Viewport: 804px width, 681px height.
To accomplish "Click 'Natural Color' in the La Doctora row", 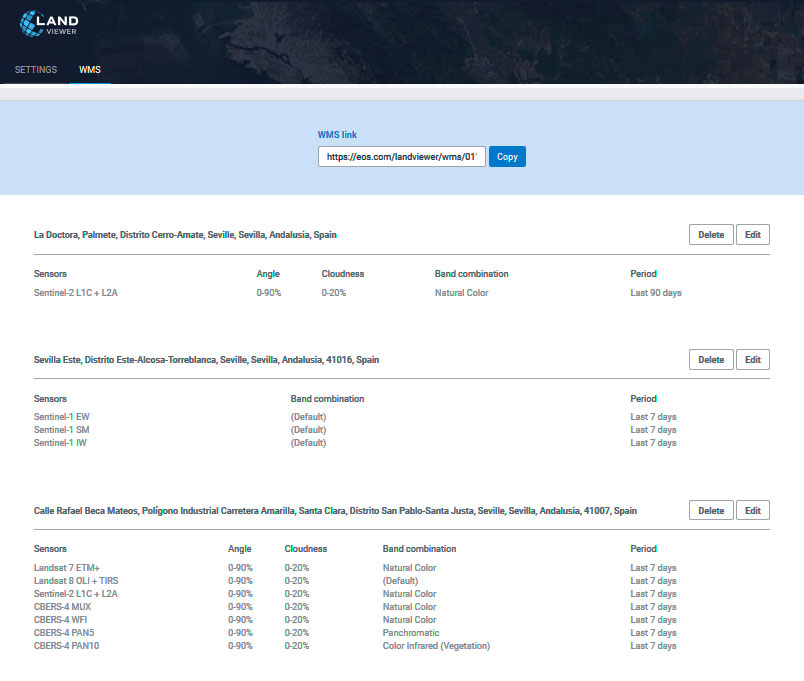I will point(461,293).
